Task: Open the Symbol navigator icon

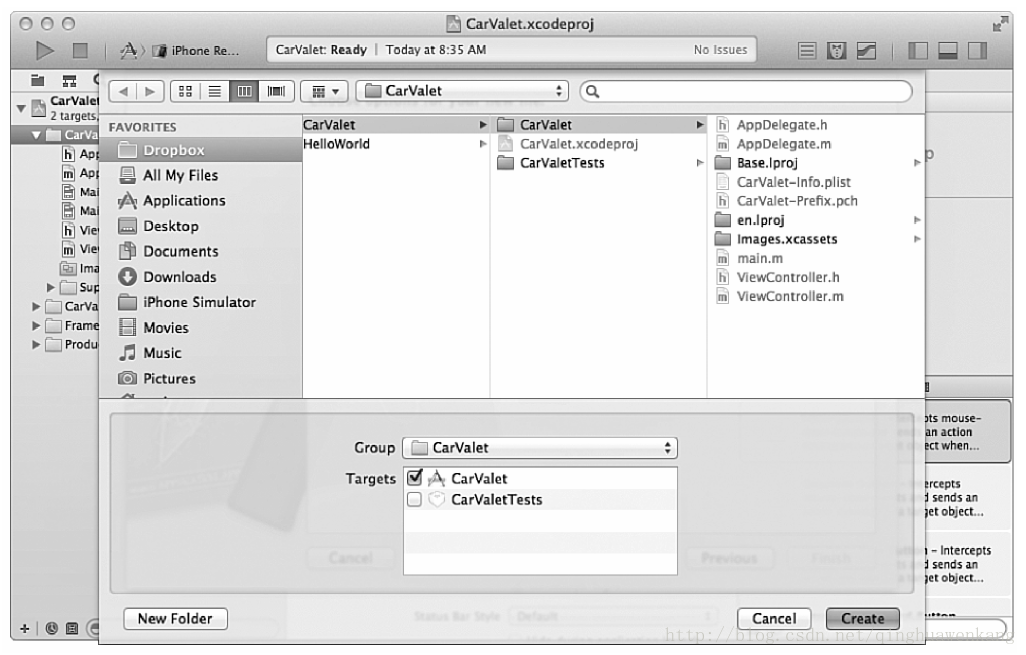Action: pos(69,80)
